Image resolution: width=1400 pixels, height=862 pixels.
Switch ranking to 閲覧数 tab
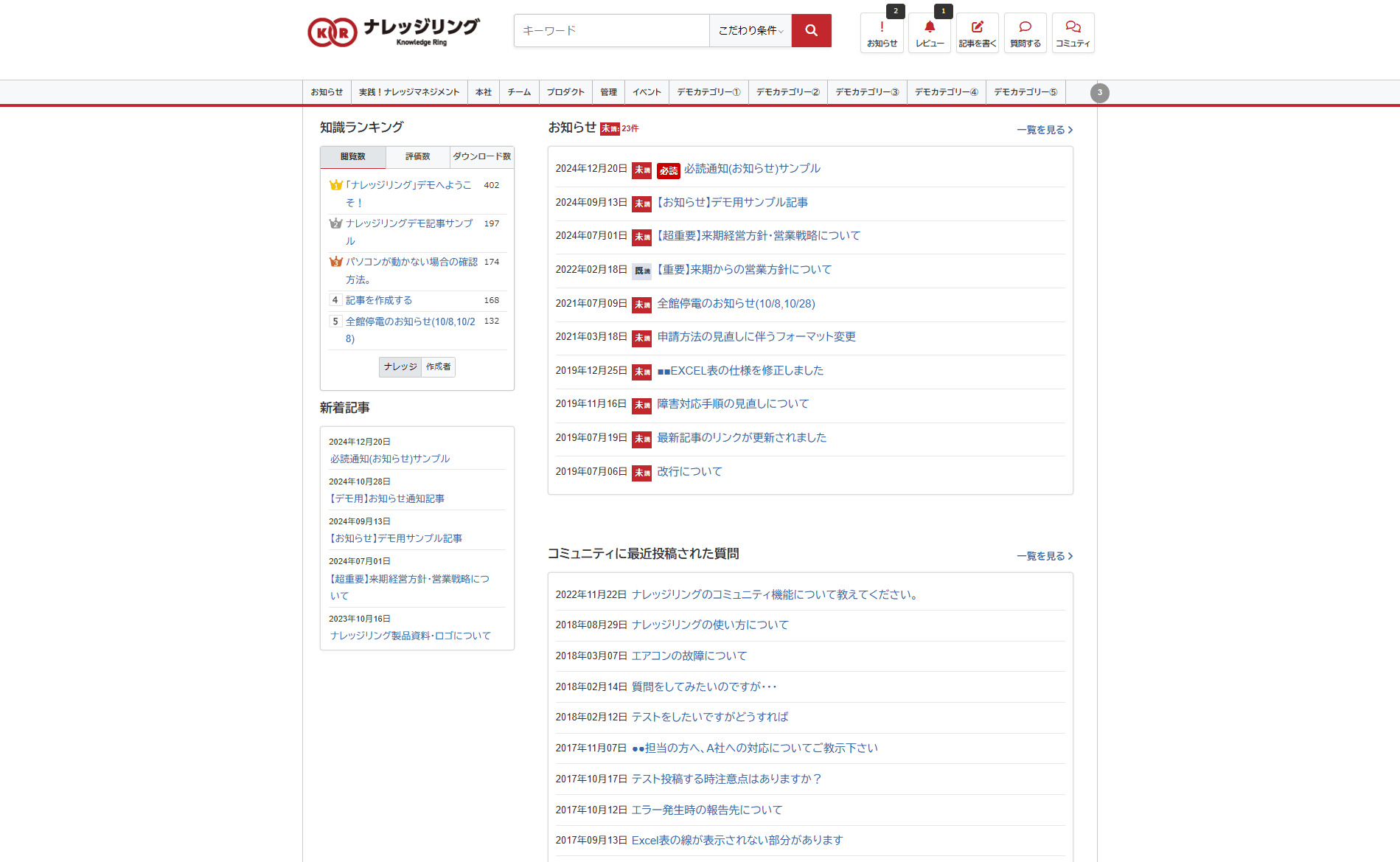[353, 156]
